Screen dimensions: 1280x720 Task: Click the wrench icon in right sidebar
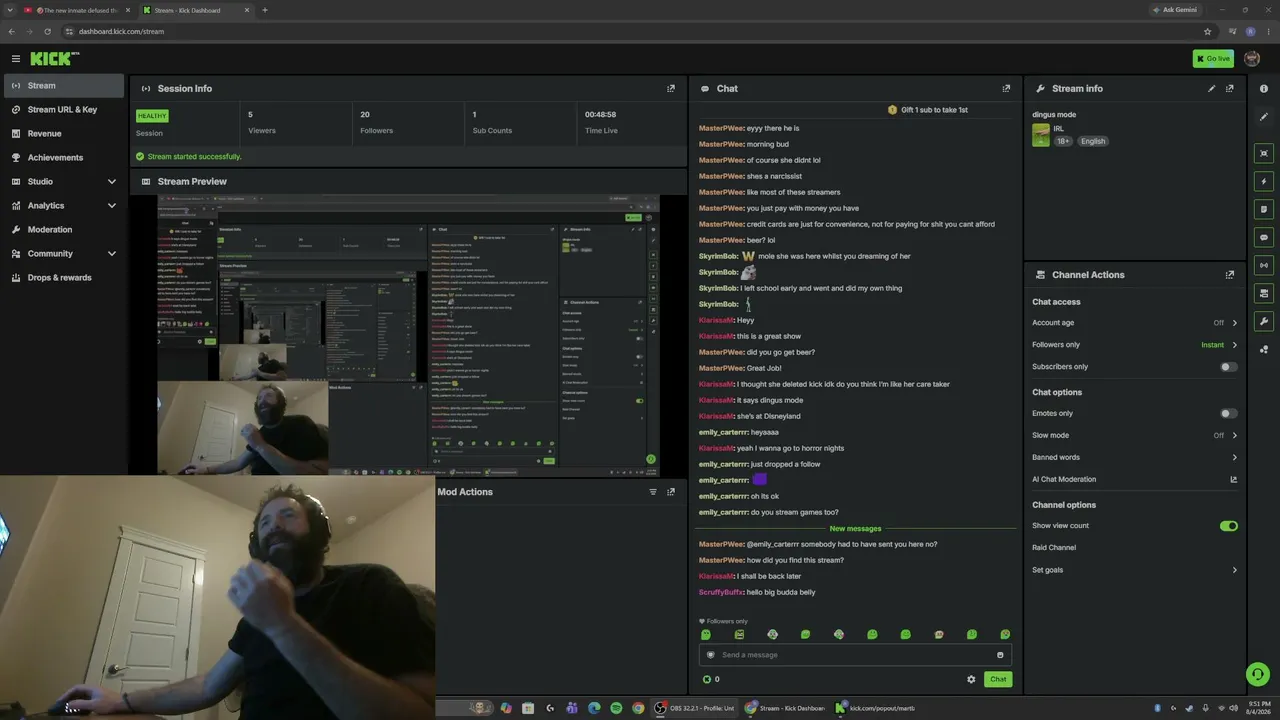pyautogui.click(x=1264, y=321)
